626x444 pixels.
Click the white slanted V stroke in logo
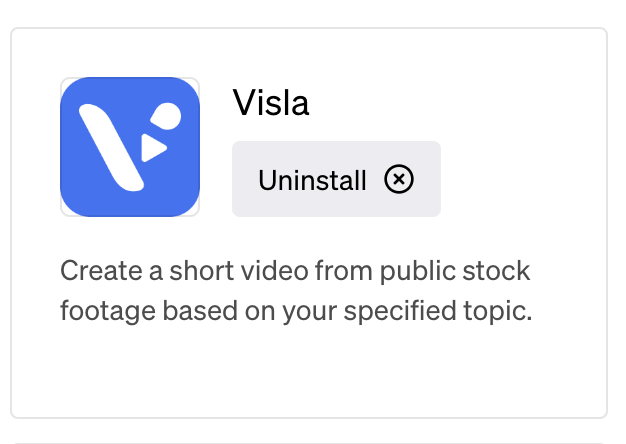coord(111,148)
